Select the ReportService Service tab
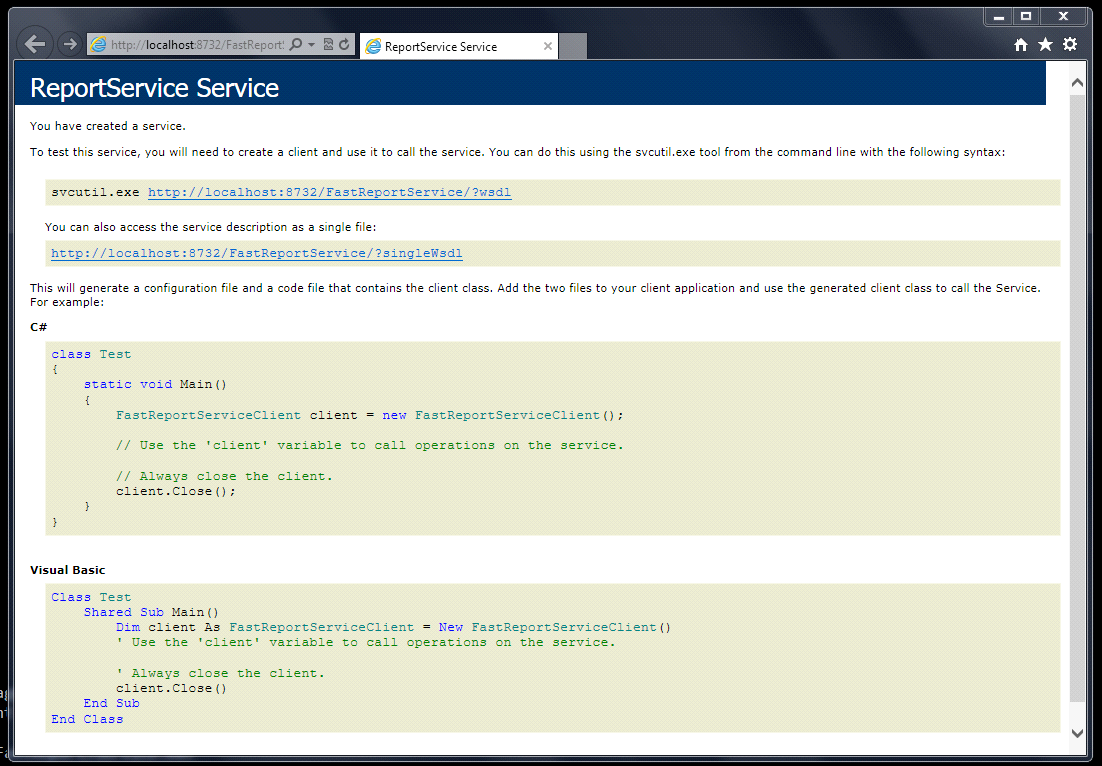Viewport: 1102px width, 766px height. pyautogui.click(x=459, y=46)
